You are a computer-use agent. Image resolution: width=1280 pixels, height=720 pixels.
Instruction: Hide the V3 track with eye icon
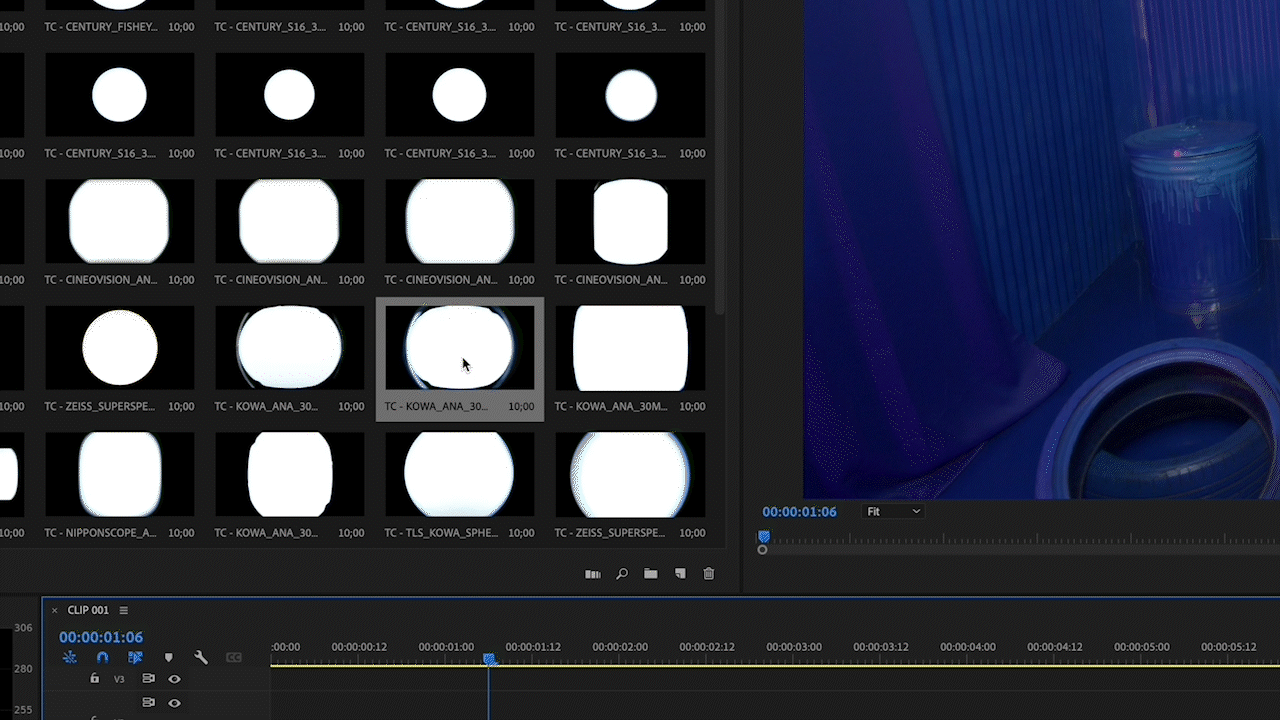pos(174,679)
